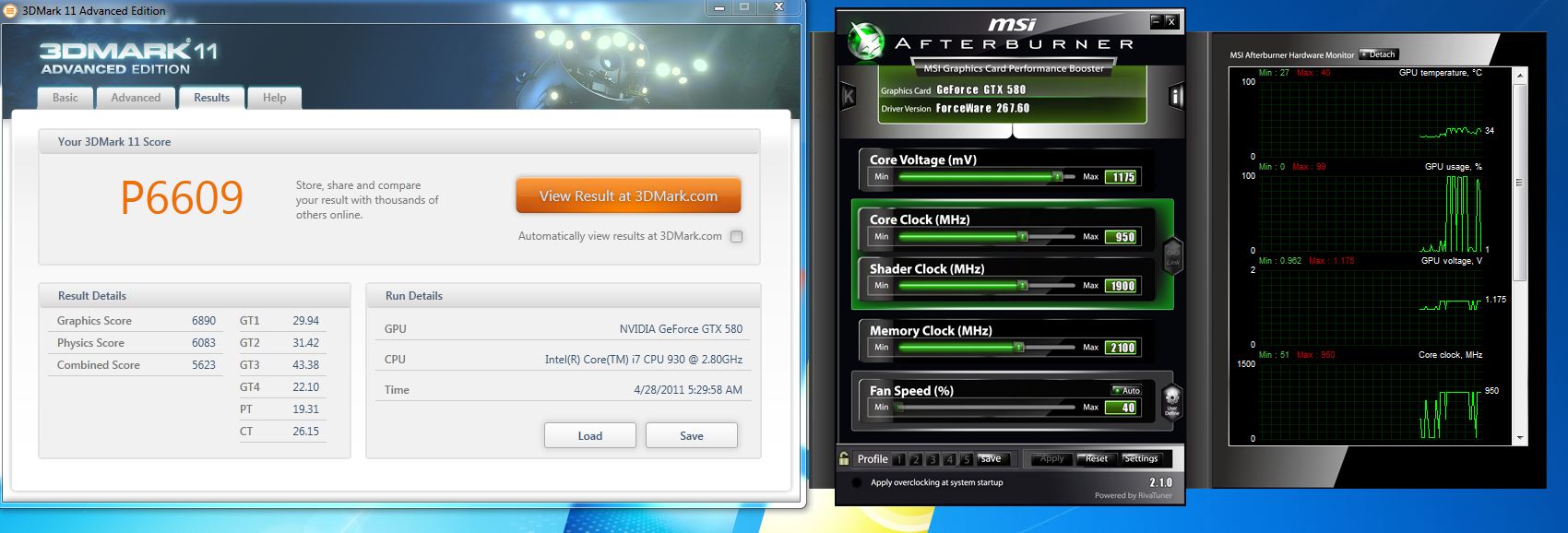The height and width of the screenshot is (533, 1568).
Task: Click the MSI Afterburner dragon logo
Action: coord(865,40)
